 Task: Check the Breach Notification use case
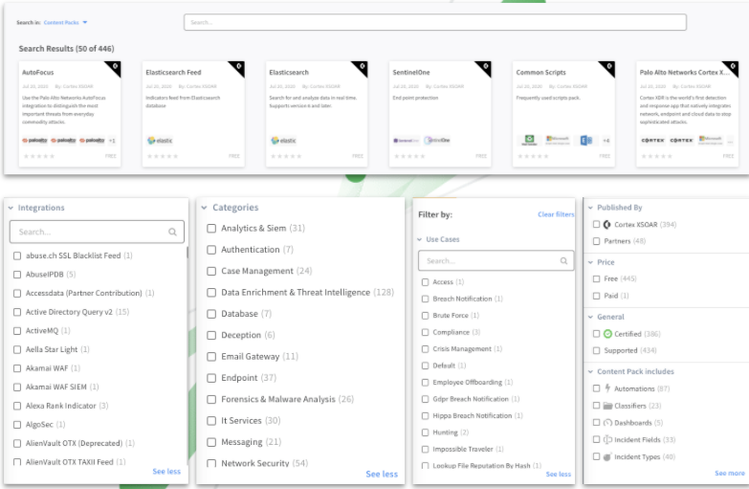(x=425, y=299)
